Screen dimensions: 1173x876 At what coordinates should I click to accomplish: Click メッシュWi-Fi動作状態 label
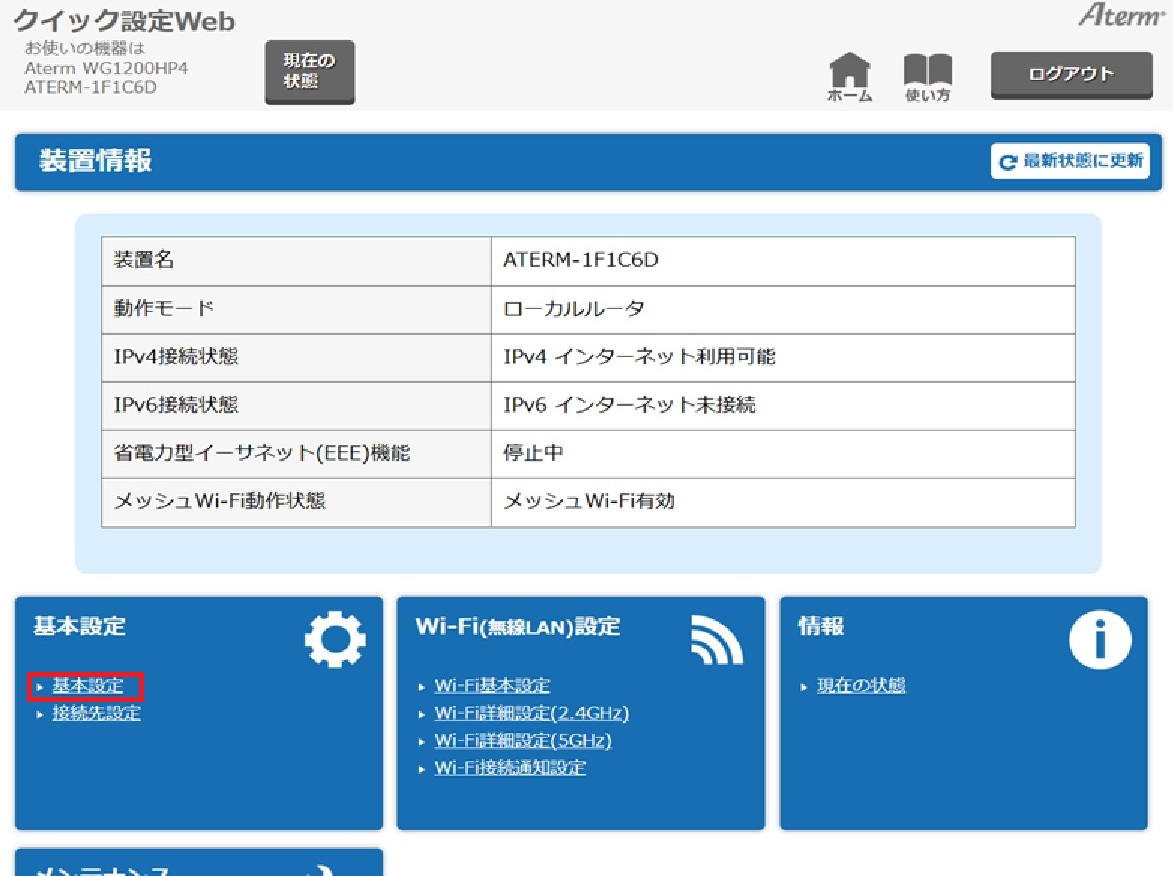[x=219, y=500]
